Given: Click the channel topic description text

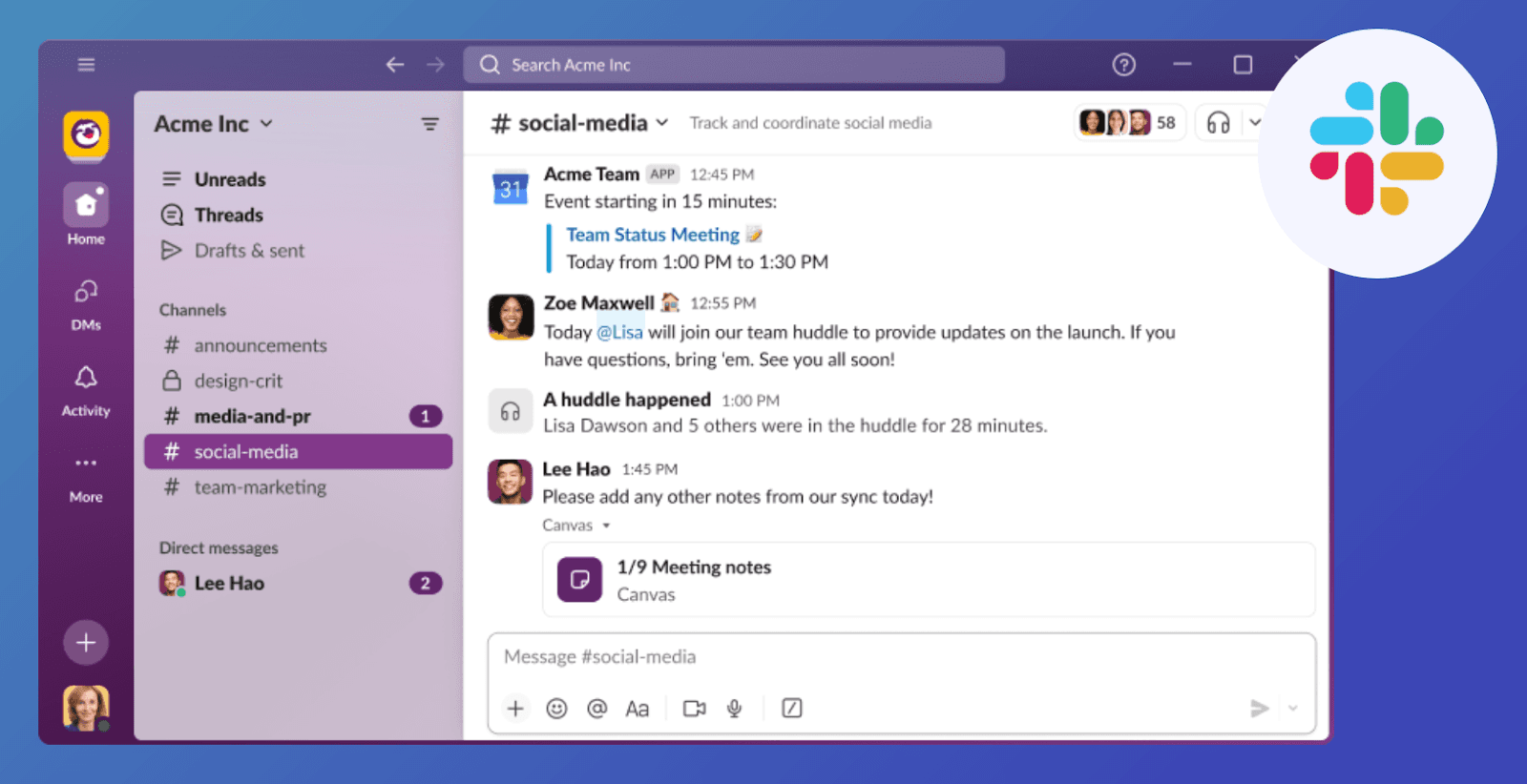Looking at the screenshot, I should pyautogui.click(x=810, y=123).
